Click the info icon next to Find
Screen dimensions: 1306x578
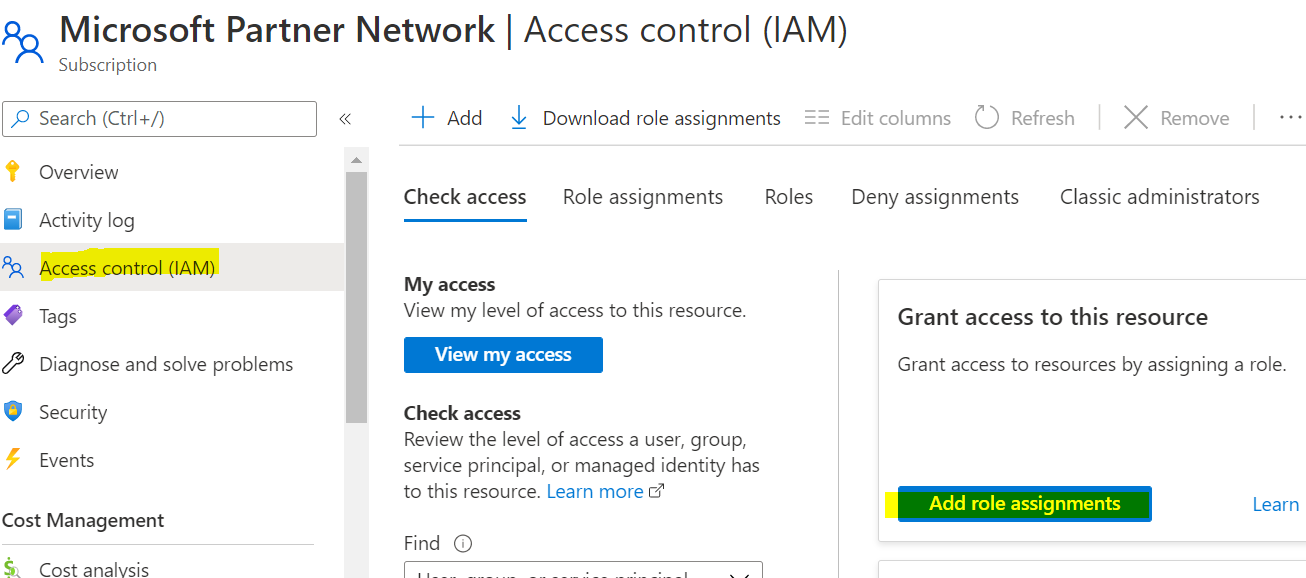(x=463, y=544)
